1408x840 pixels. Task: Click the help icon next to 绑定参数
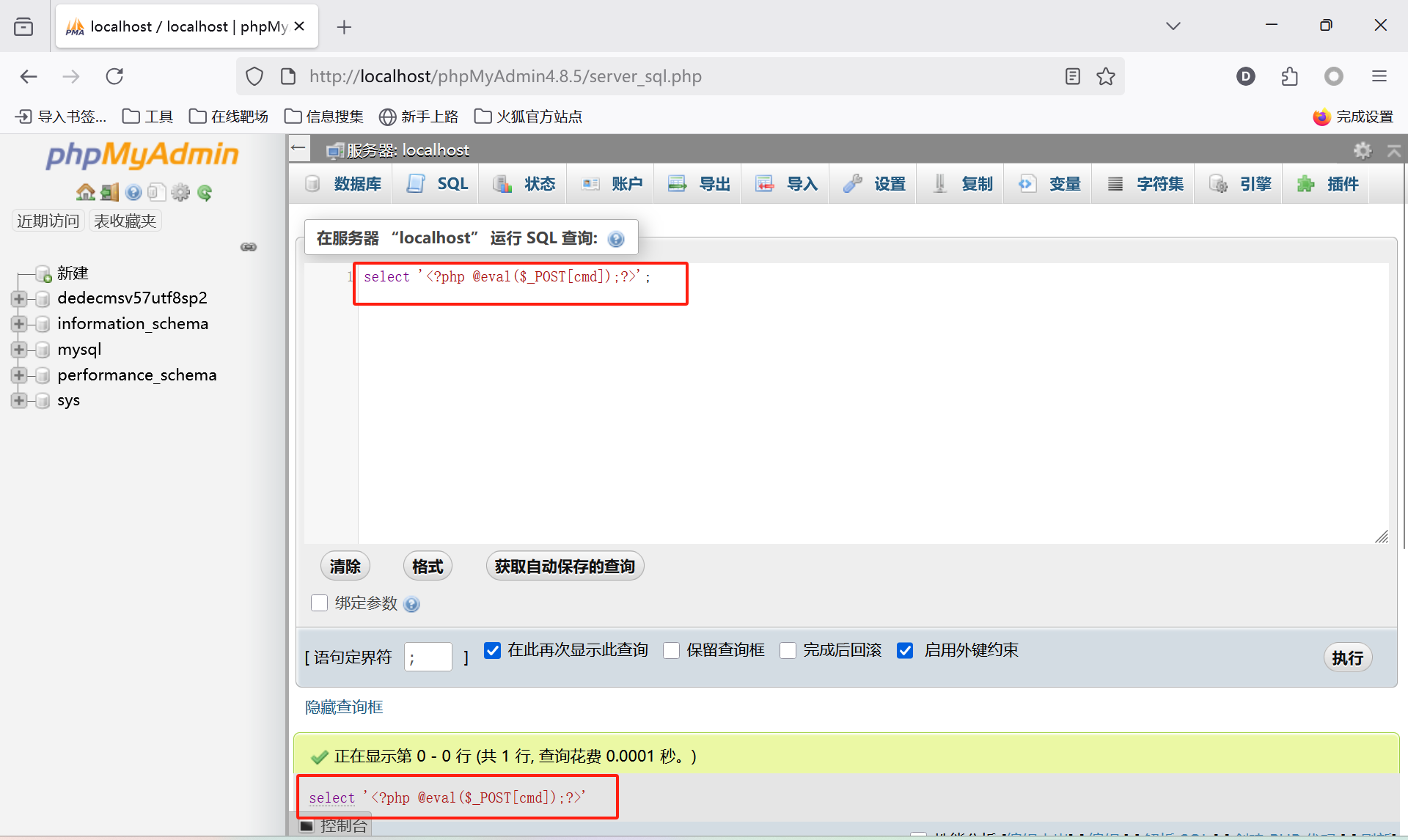412,604
